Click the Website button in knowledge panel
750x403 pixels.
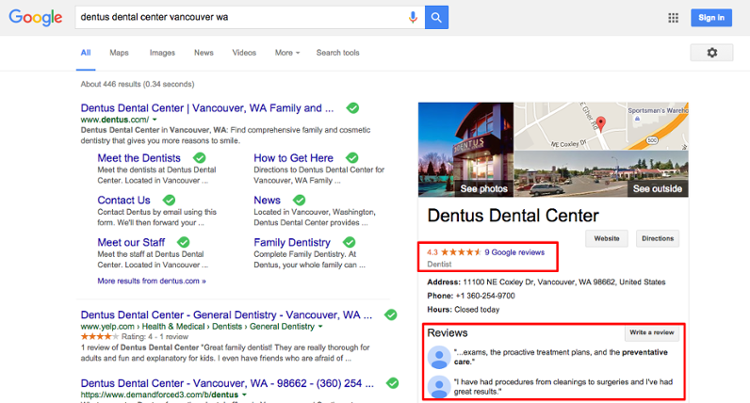pos(607,239)
